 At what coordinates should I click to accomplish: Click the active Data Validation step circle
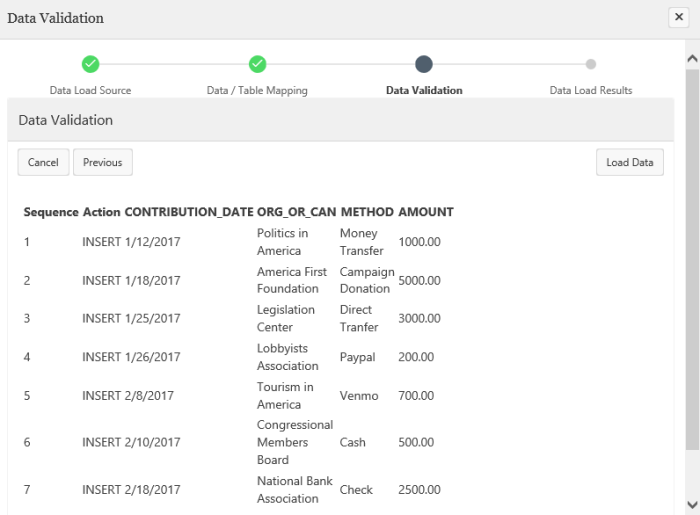click(424, 64)
